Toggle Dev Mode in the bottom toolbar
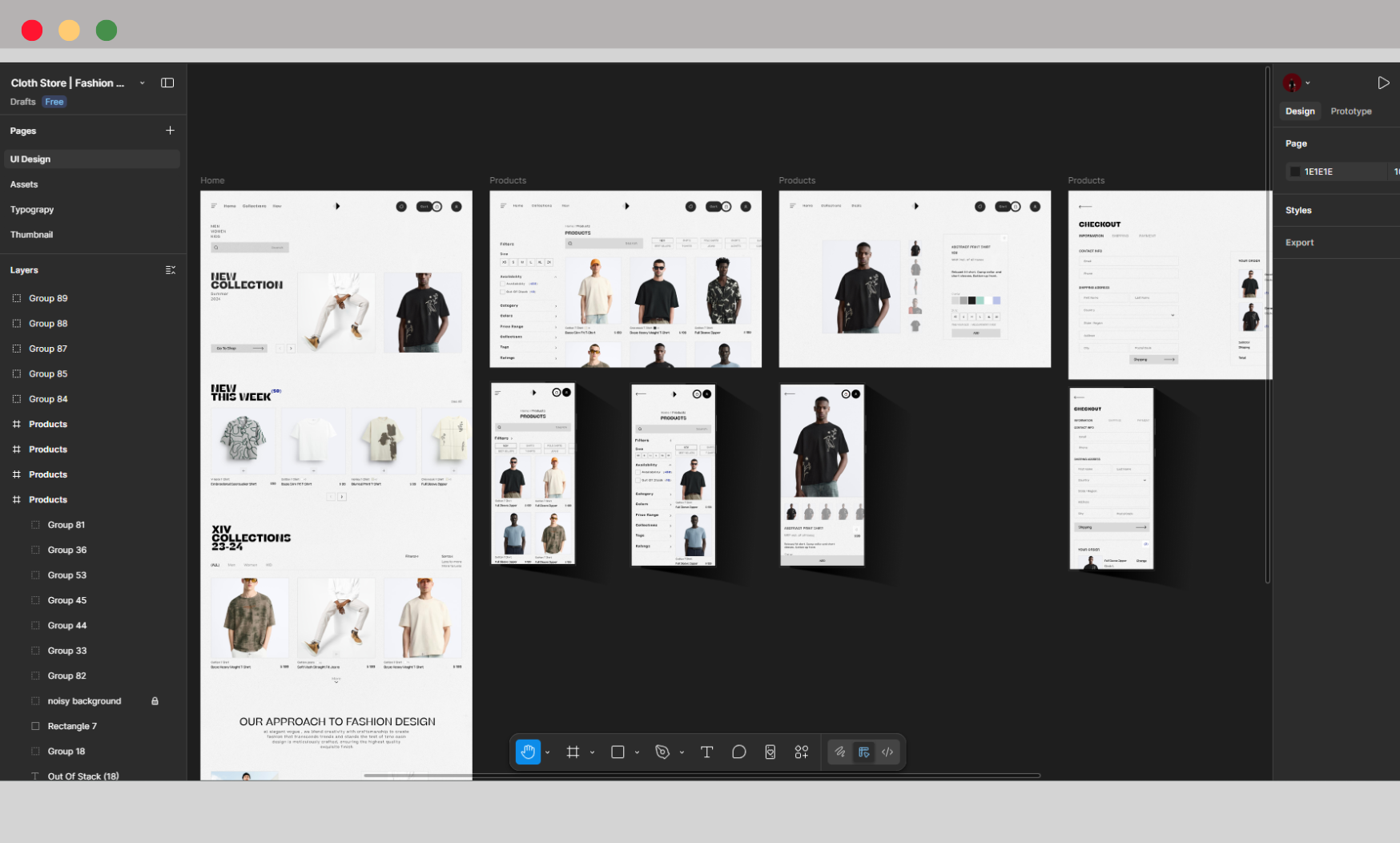The image size is (1400, 843). pyautogui.click(x=864, y=752)
